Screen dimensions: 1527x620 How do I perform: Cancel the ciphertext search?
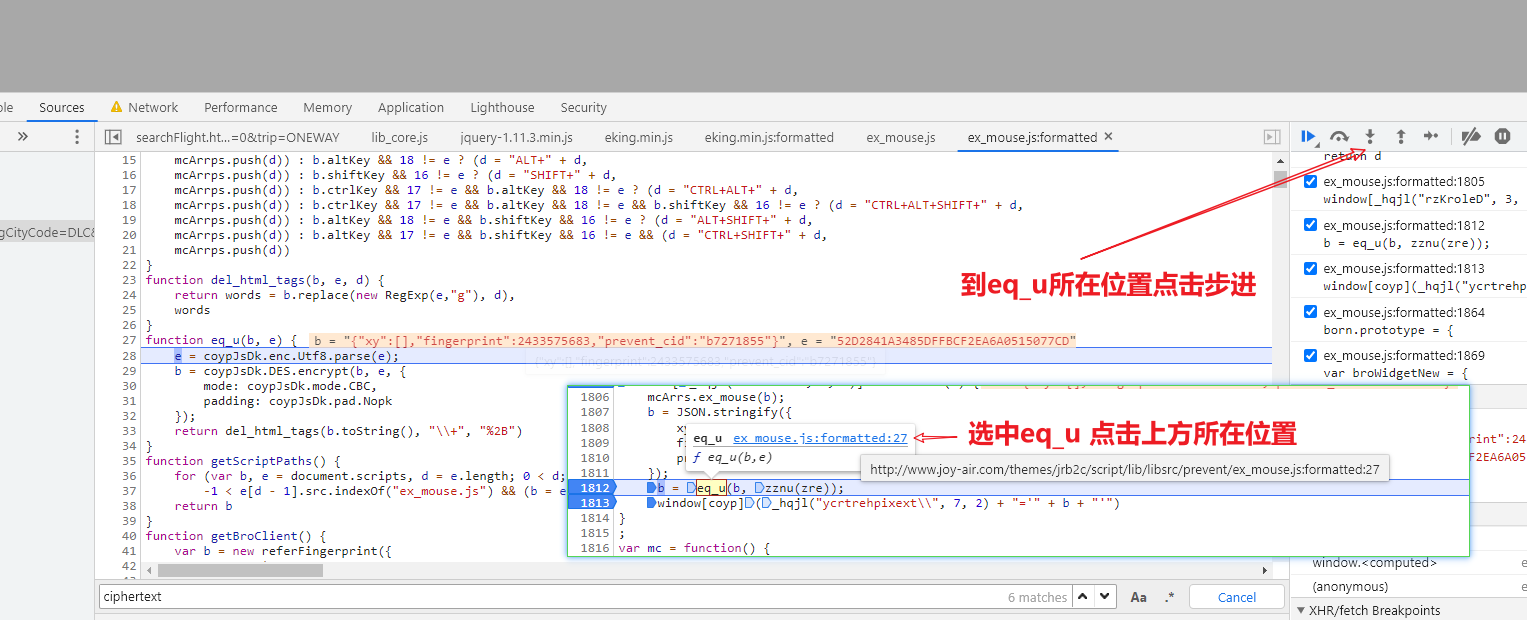coord(1237,597)
